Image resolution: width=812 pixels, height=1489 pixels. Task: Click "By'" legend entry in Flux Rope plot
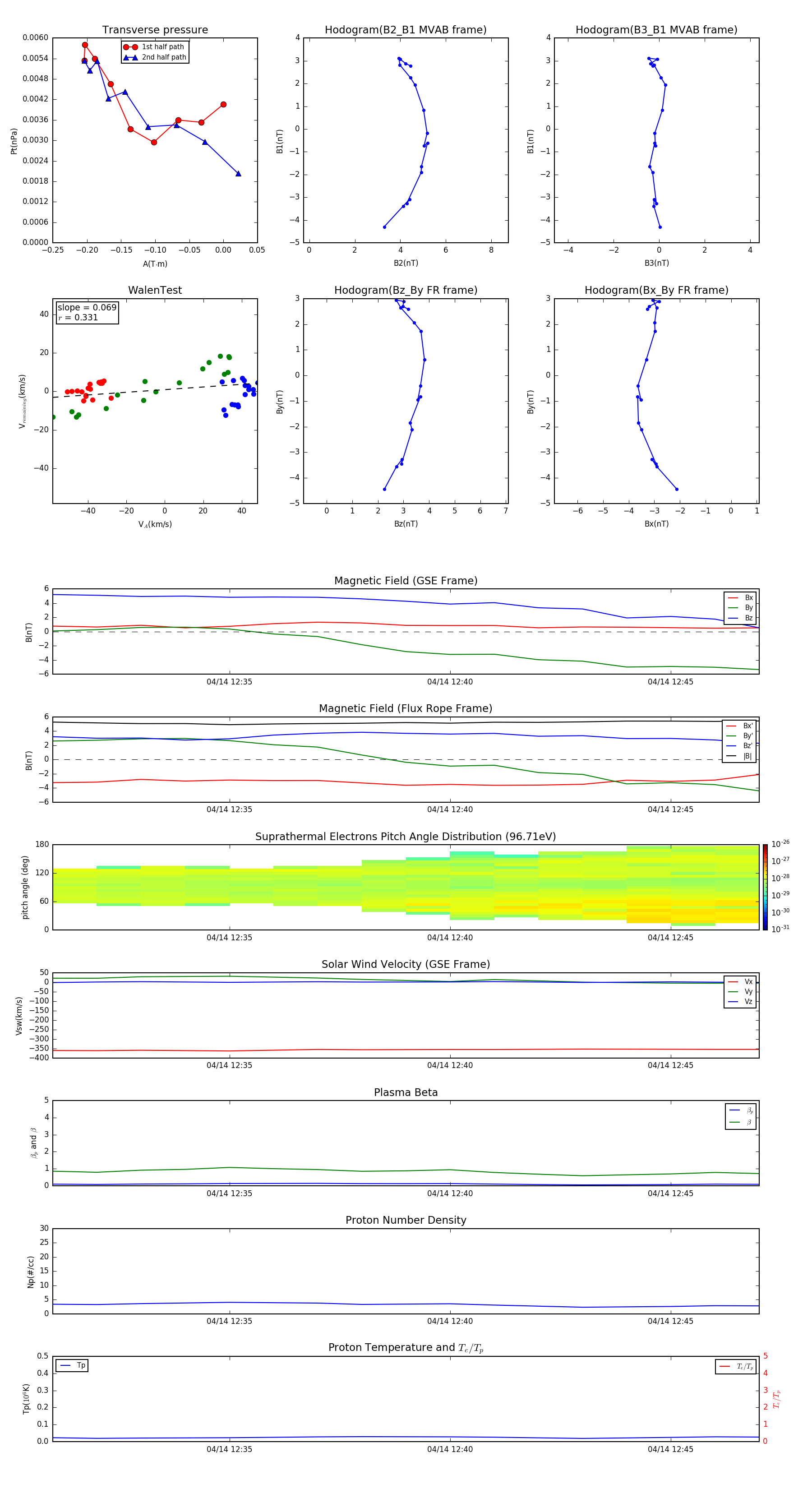pos(739,736)
